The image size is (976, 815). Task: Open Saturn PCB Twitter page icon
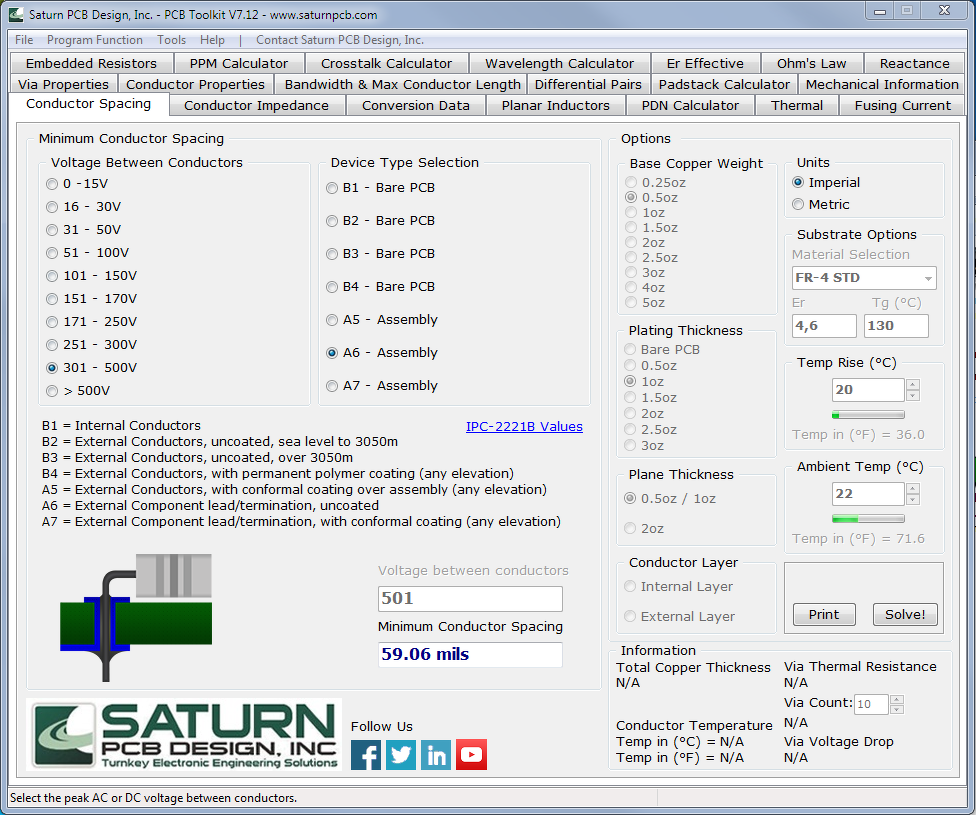click(401, 755)
